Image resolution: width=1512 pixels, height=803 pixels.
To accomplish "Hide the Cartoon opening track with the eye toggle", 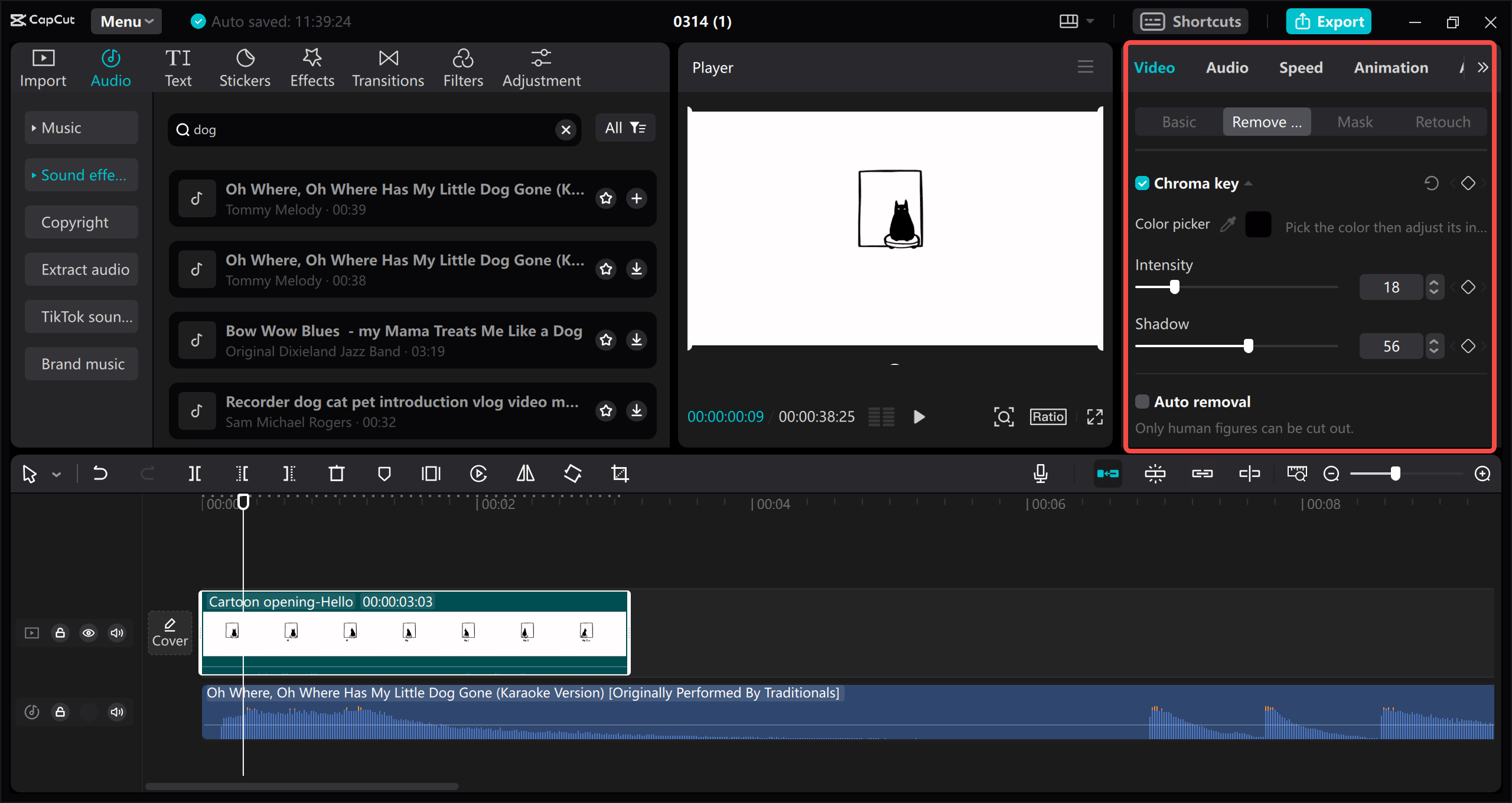I will (89, 632).
